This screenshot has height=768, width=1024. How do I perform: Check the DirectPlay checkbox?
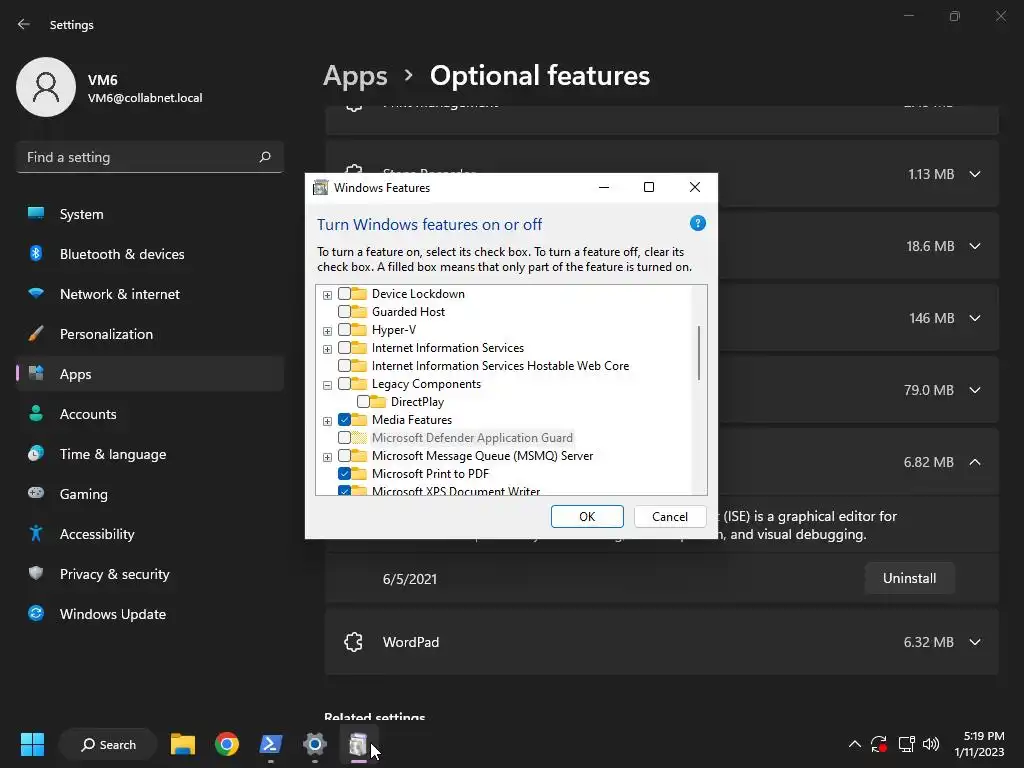click(x=363, y=402)
